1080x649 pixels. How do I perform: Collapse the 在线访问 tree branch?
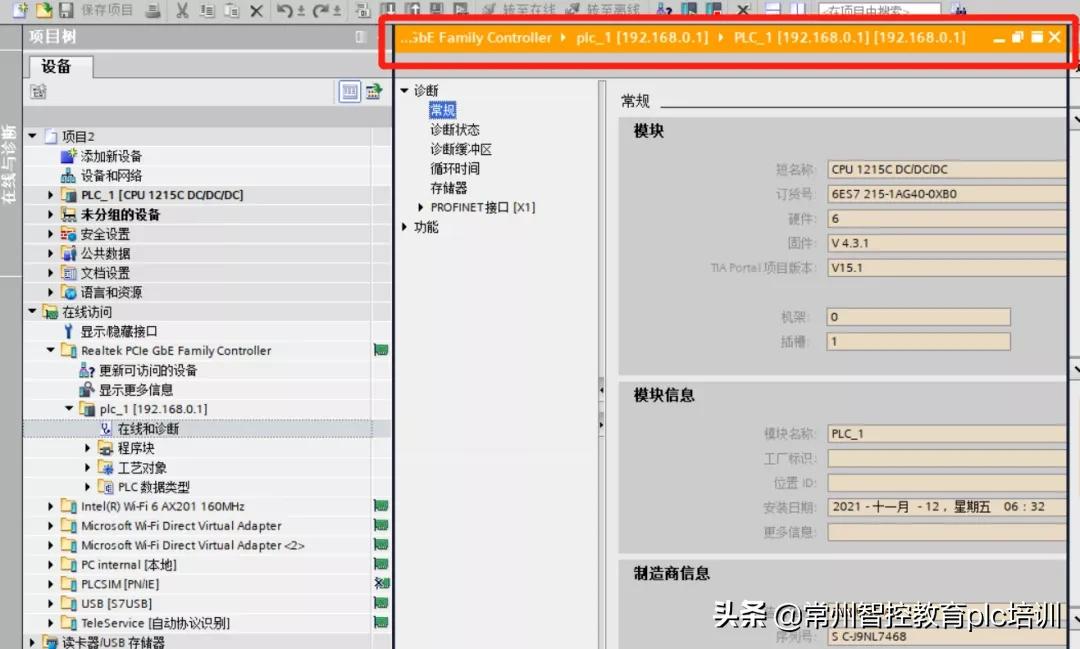click(x=30, y=311)
